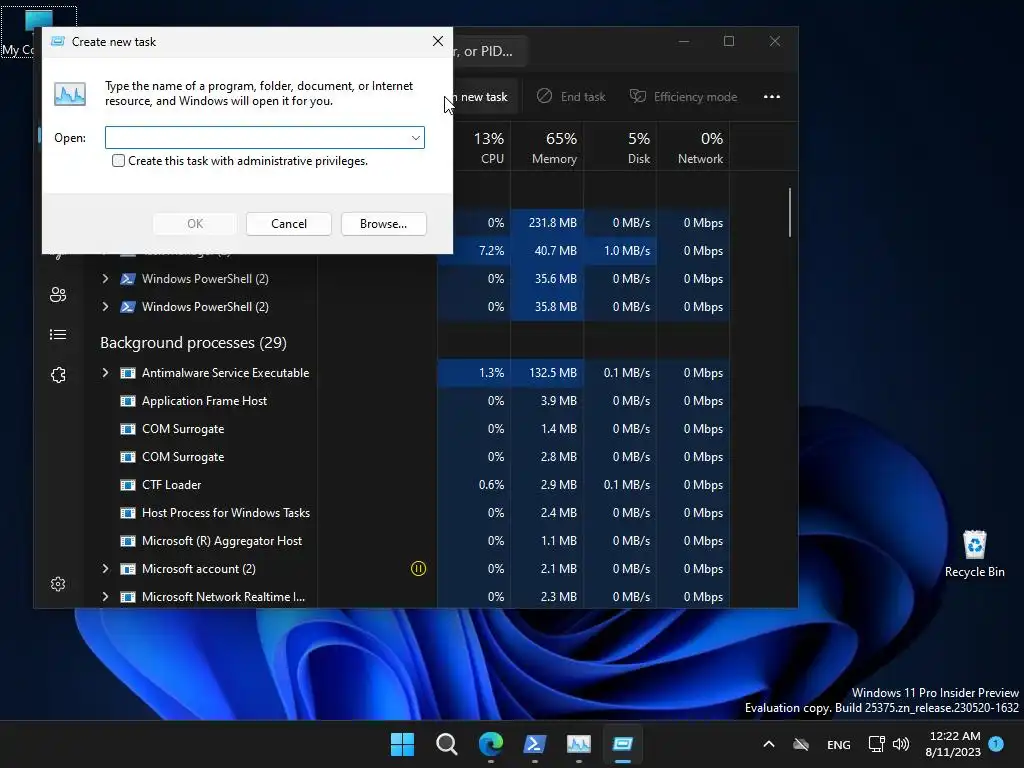Open notification bell badge

pos(996,743)
